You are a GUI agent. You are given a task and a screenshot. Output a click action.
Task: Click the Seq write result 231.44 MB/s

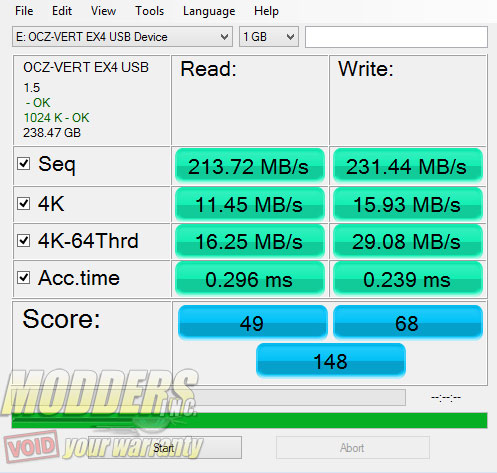click(408, 166)
